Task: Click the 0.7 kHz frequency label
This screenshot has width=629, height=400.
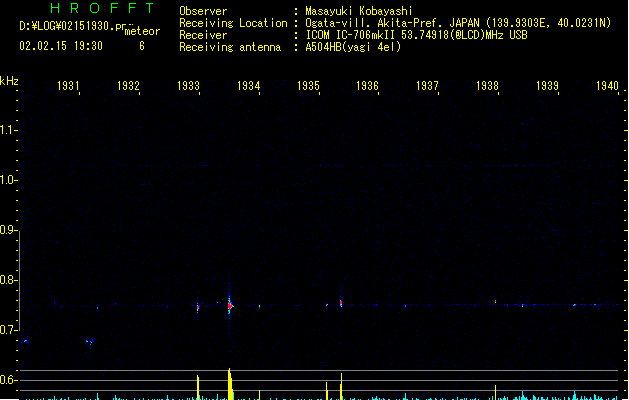Action: click(8, 330)
